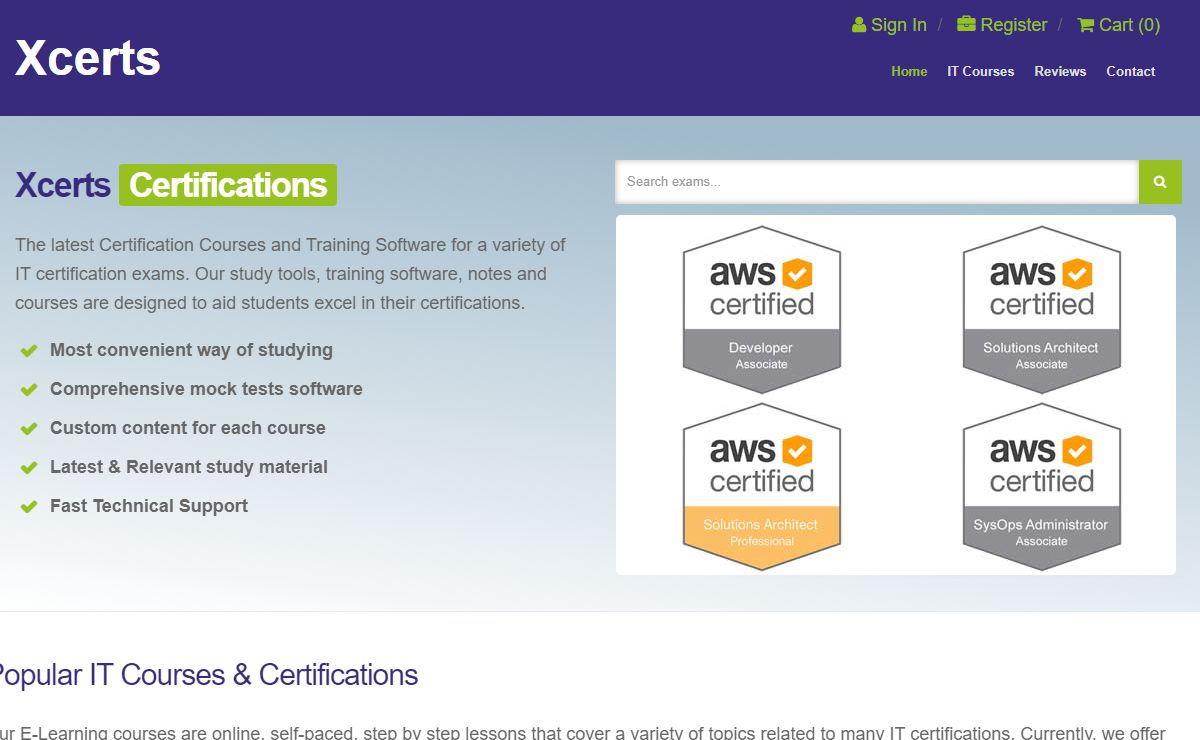Screen dimensions: 1200x740
Task: Open the Contact menu item
Action: (1131, 71)
